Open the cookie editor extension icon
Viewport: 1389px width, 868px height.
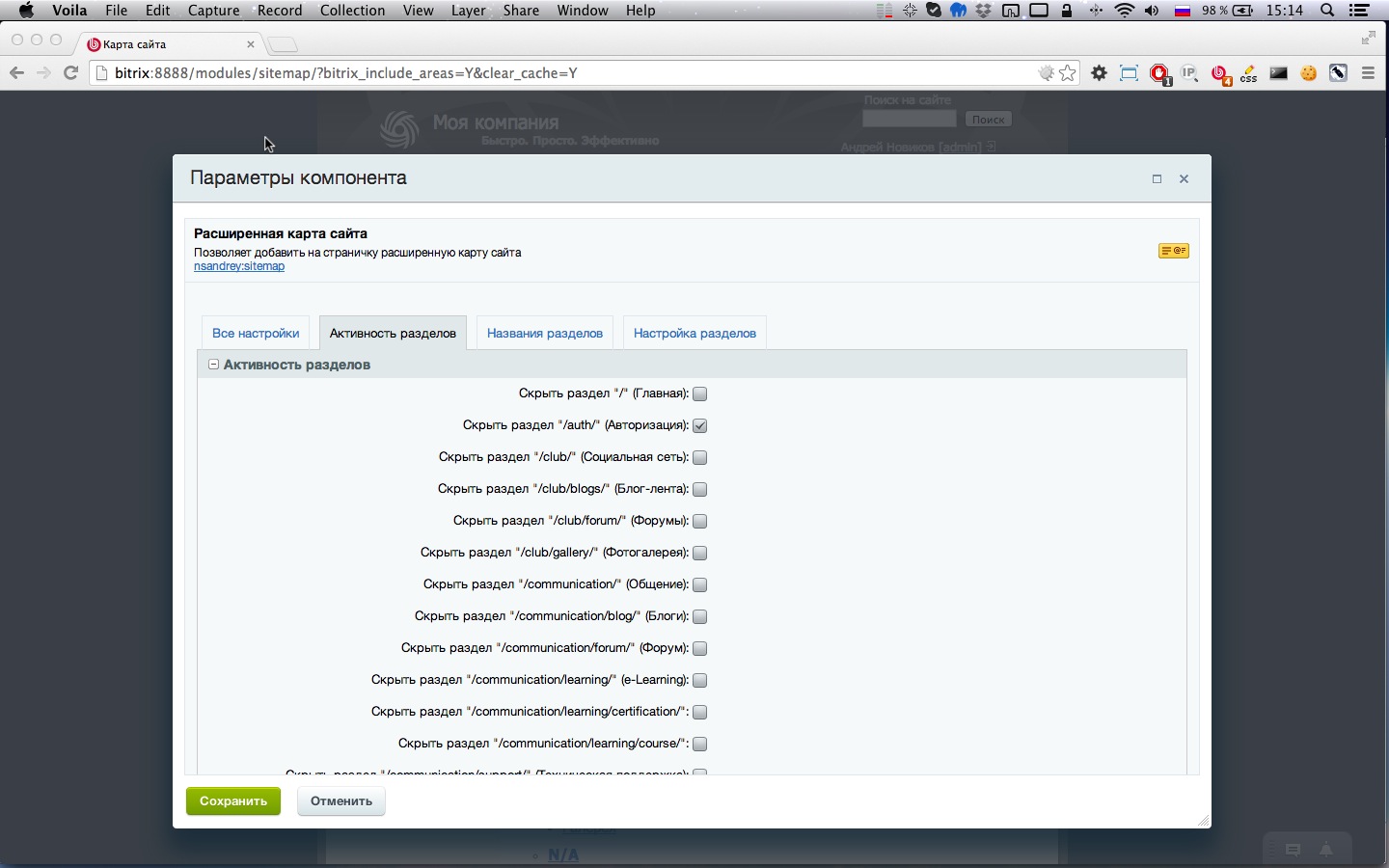pos(1309,73)
